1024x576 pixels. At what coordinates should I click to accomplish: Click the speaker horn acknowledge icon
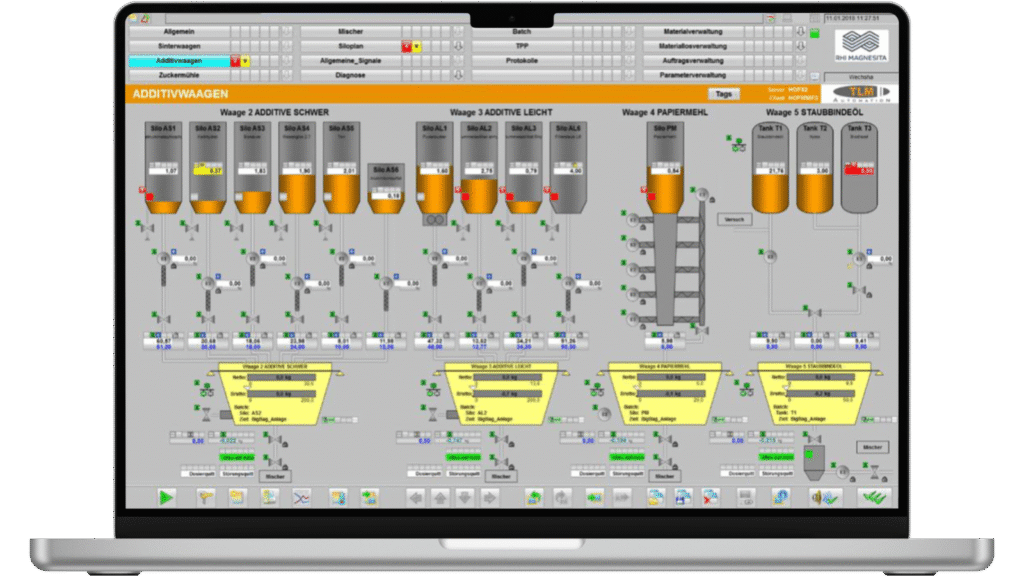tap(824, 498)
